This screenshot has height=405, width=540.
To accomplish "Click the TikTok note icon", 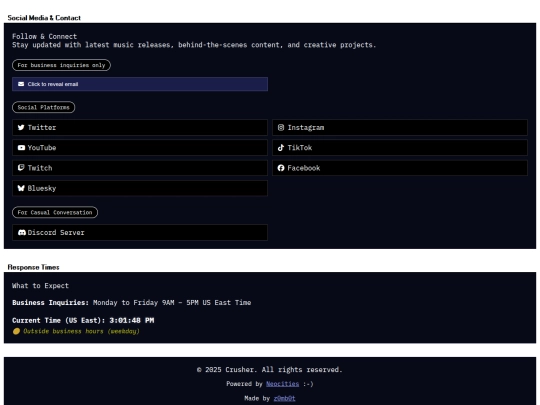I will click(281, 148).
